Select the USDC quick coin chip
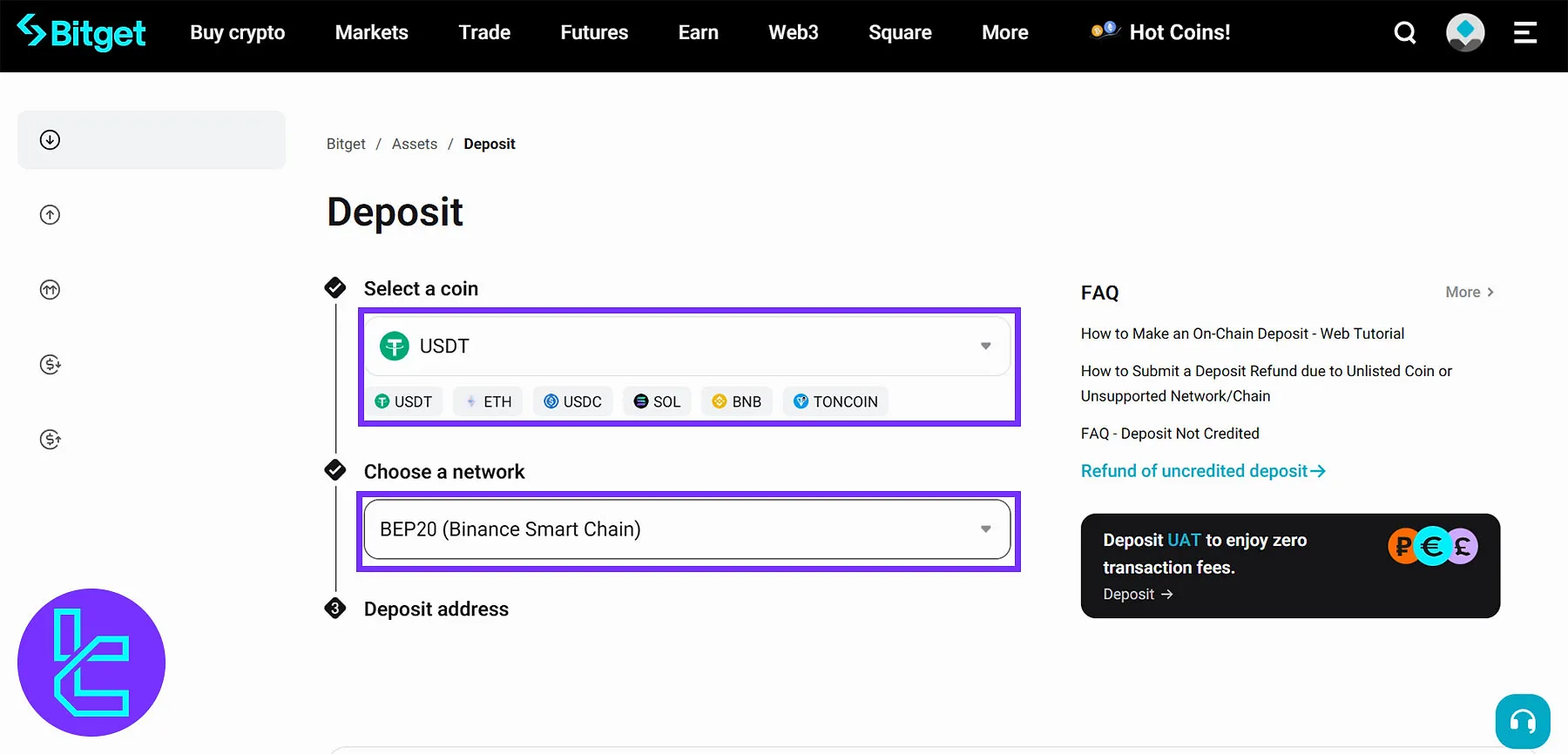Image resolution: width=1568 pixels, height=754 pixels. coord(573,401)
